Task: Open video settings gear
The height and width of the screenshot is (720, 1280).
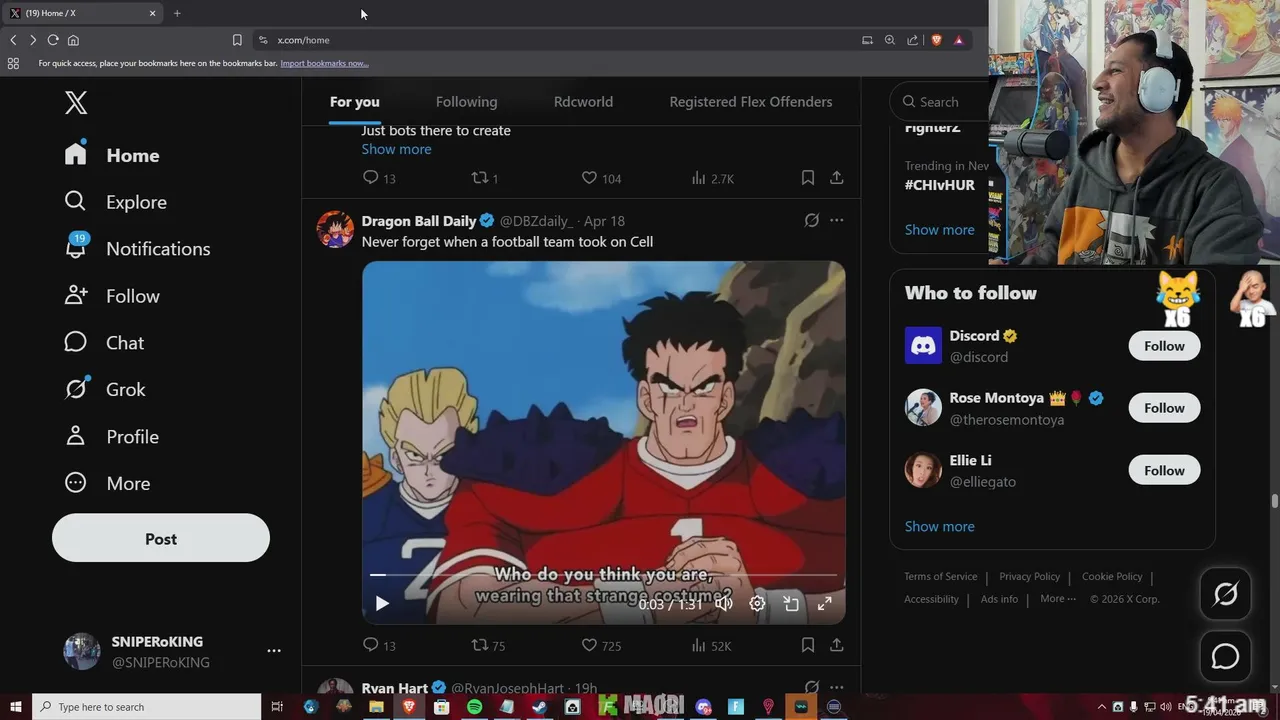Action: click(x=757, y=603)
